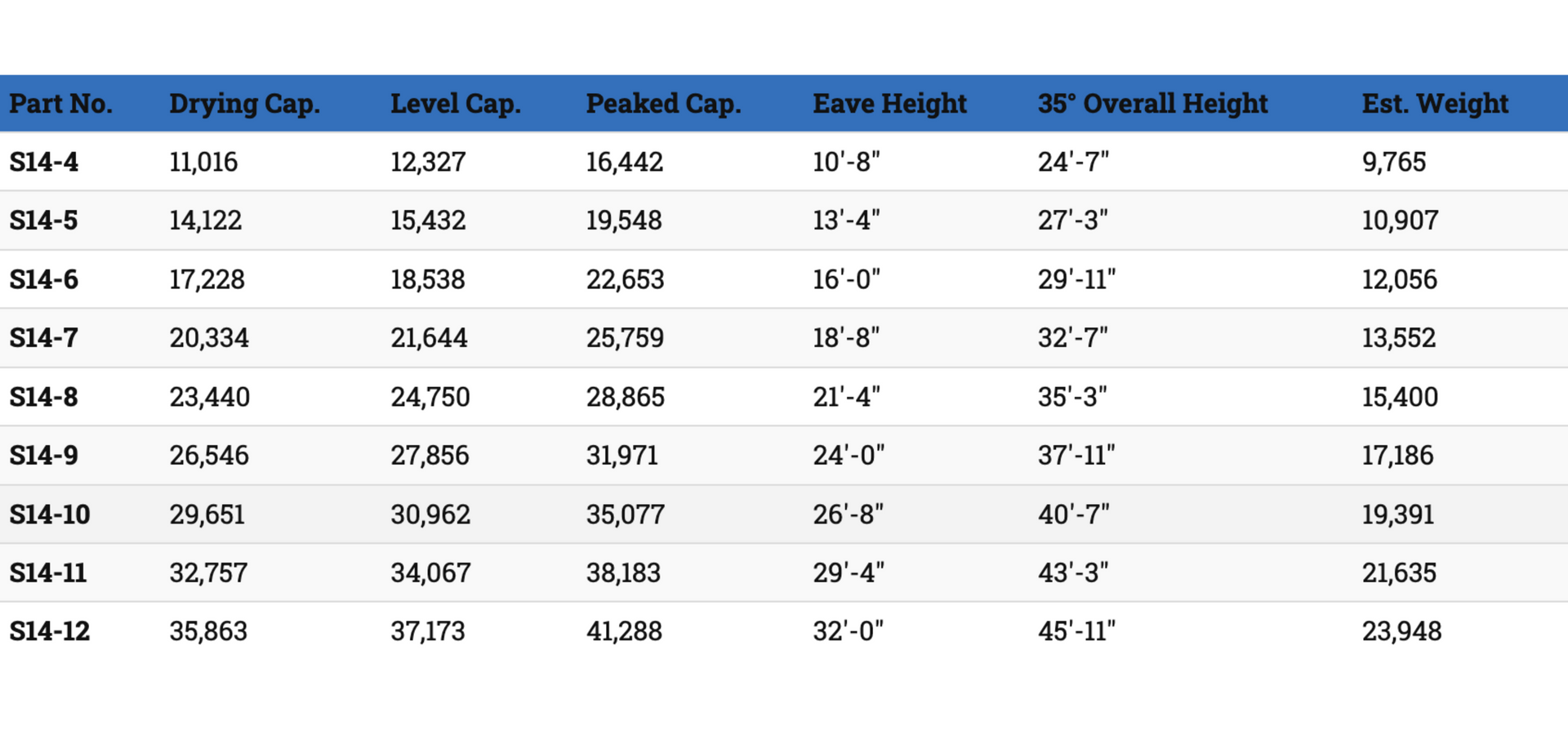Select the 11,016 drying capacity cell
This screenshot has height=735, width=1568.
(203, 162)
